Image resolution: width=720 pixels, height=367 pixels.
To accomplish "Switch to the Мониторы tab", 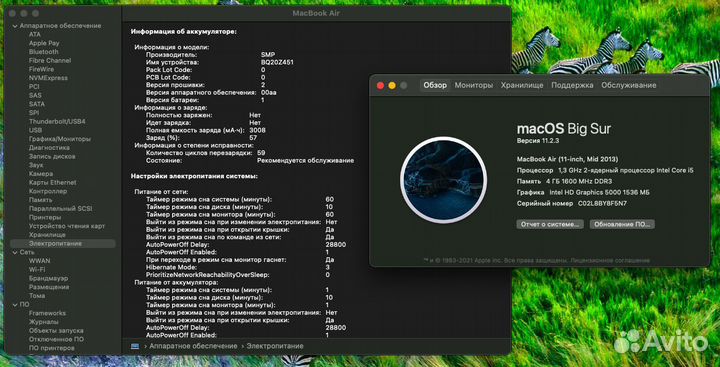I will tap(474, 85).
